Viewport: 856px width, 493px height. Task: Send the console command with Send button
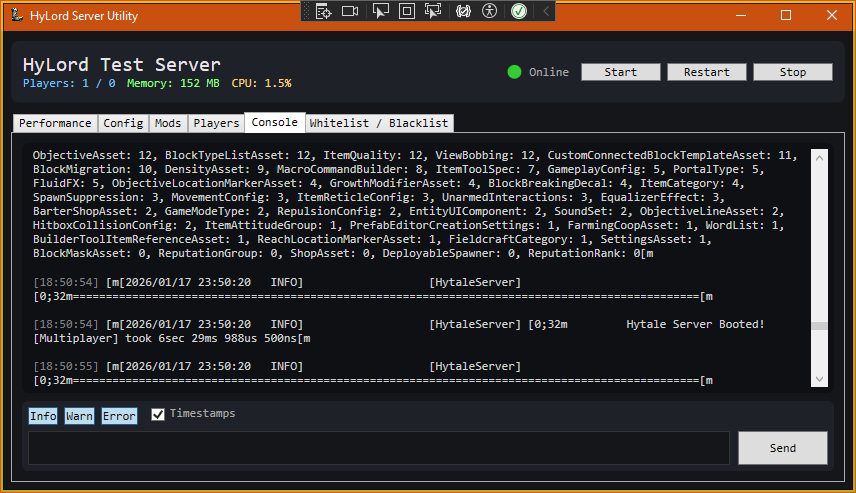(783, 448)
